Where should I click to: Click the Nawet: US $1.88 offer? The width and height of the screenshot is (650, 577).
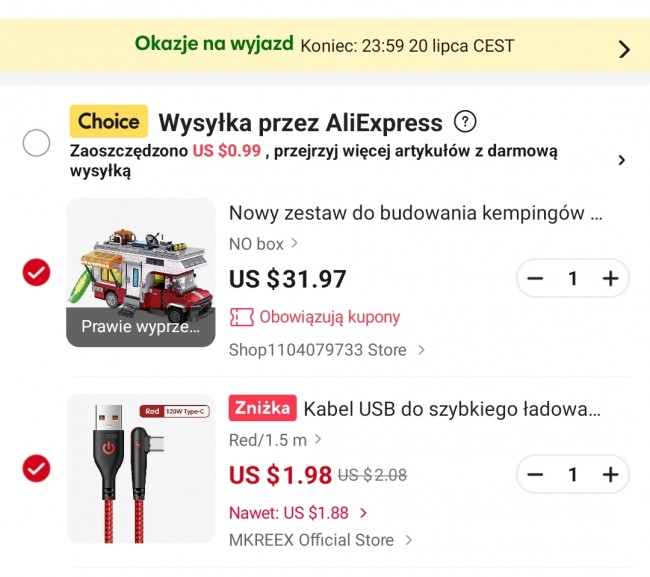coord(298,513)
